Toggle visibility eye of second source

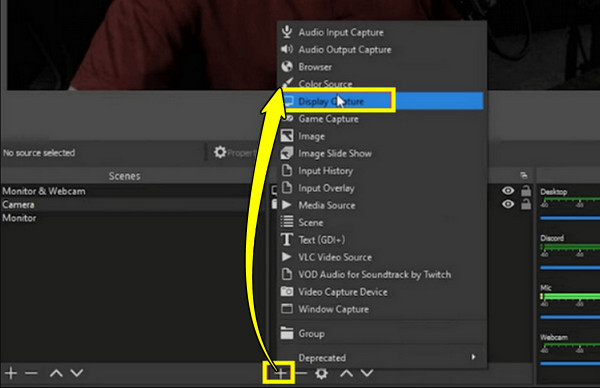click(508, 204)
